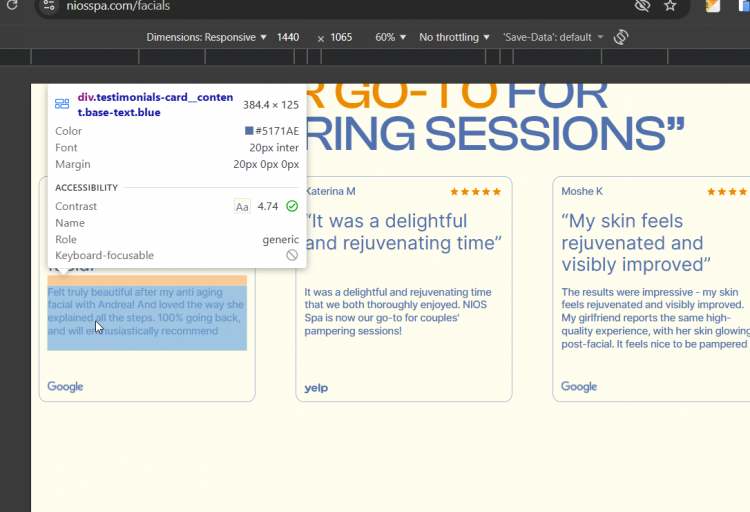Open the Dimensions: Responsive dropdown
The width and height of the screenshot is (750, 512).
tap(206, 37)
